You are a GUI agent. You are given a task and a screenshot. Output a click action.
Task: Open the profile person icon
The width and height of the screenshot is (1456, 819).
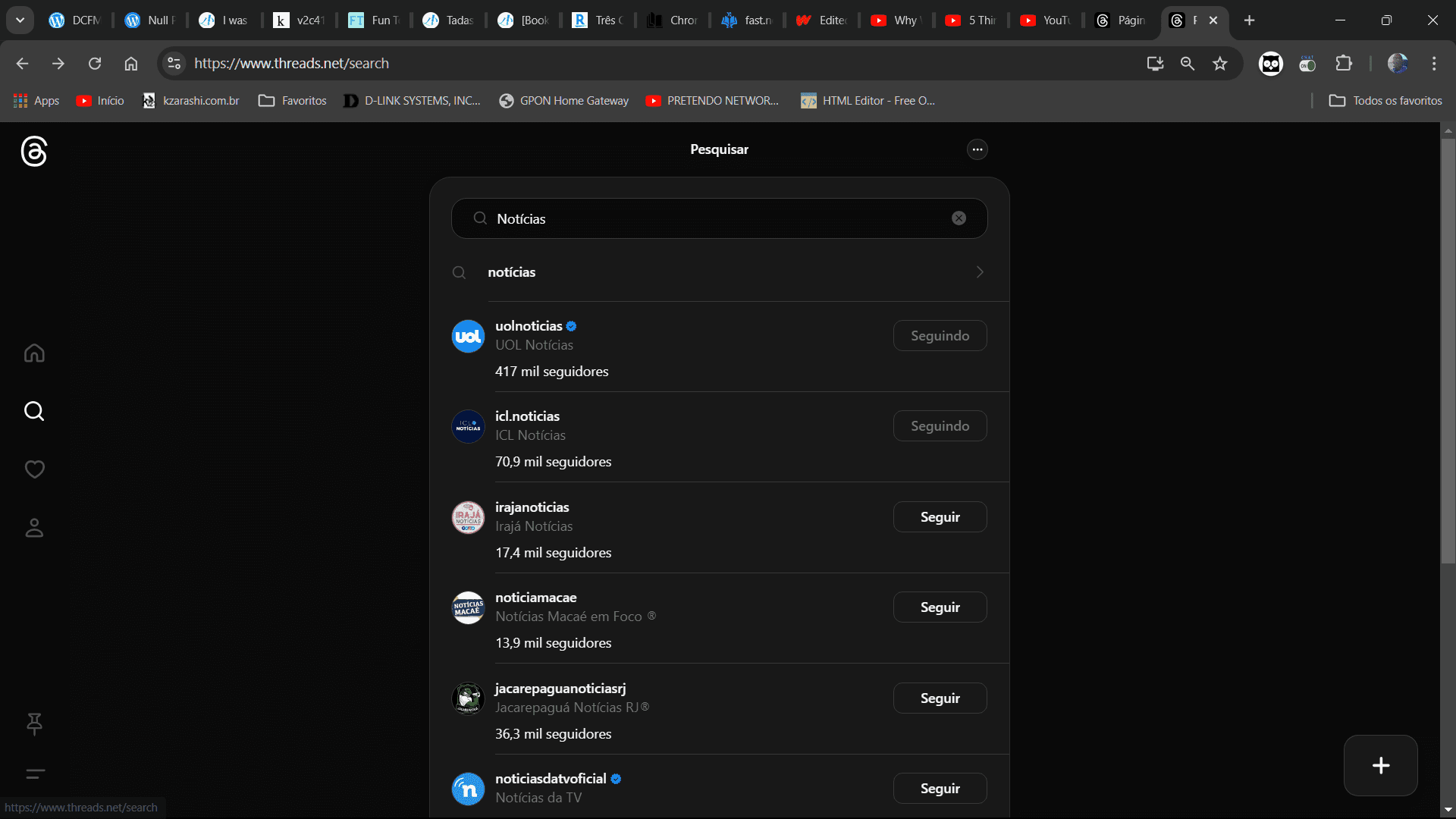(34, 528)
